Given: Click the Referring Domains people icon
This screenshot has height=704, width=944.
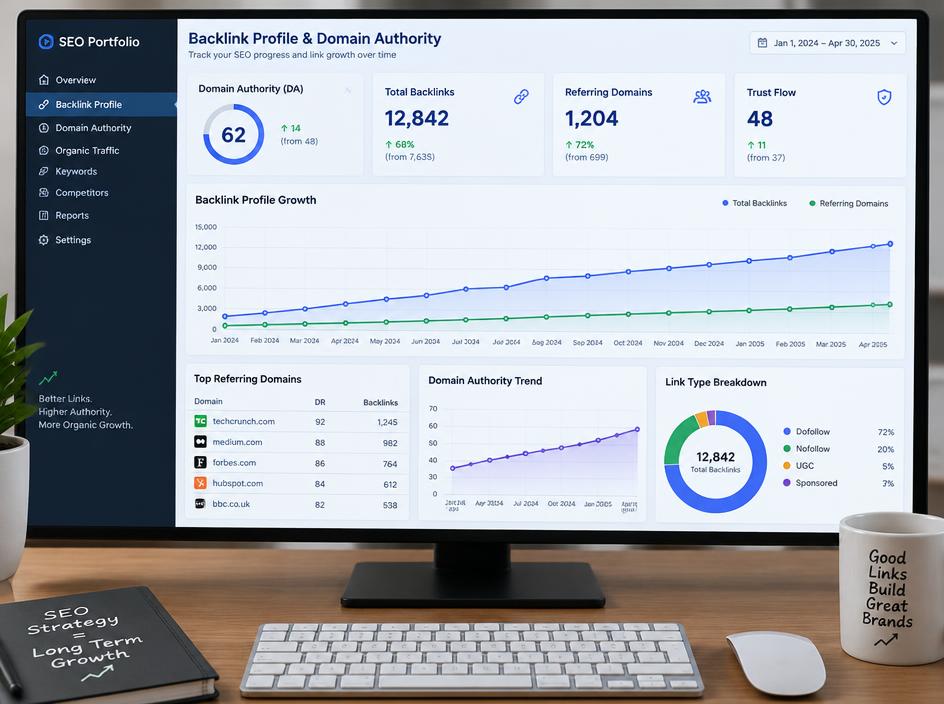Looking at the screenshot, I should click(702, 96).
